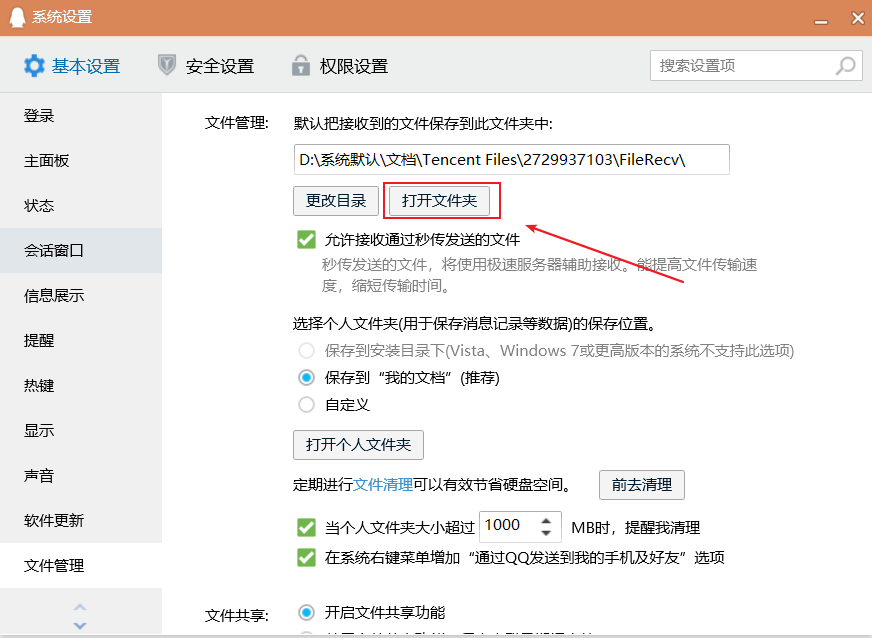Click the 1000 MB size field

(x=520, y=526)
